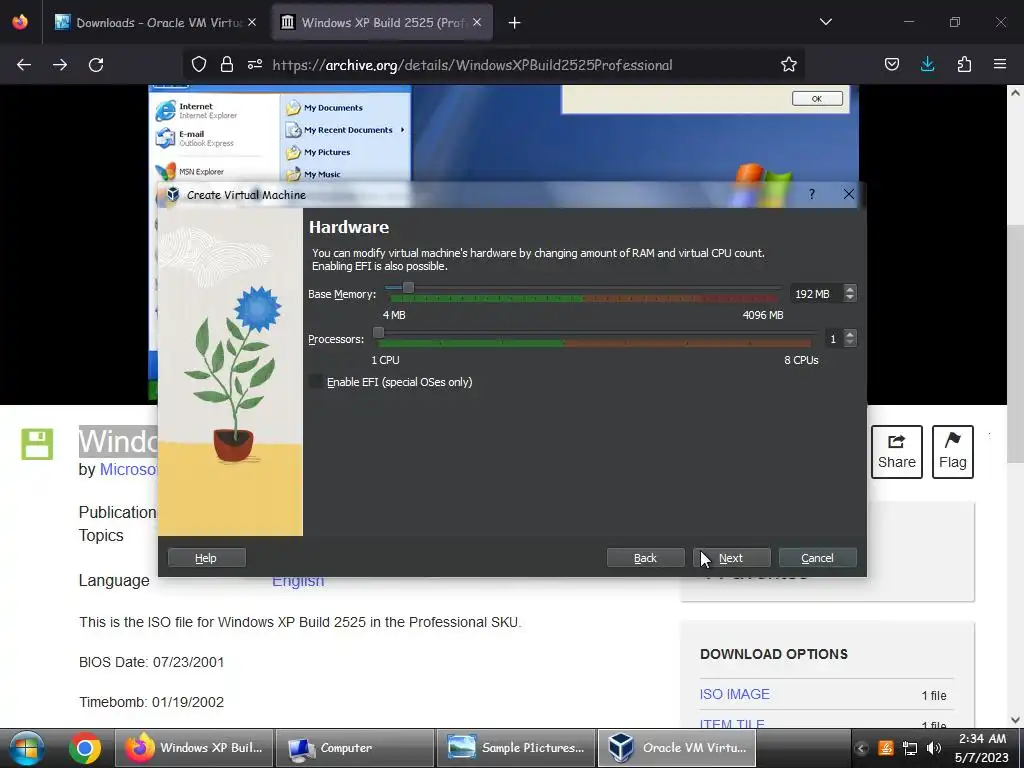
Task: Enable EFI (special OSes only) checkbox
Action: (316, 381)
